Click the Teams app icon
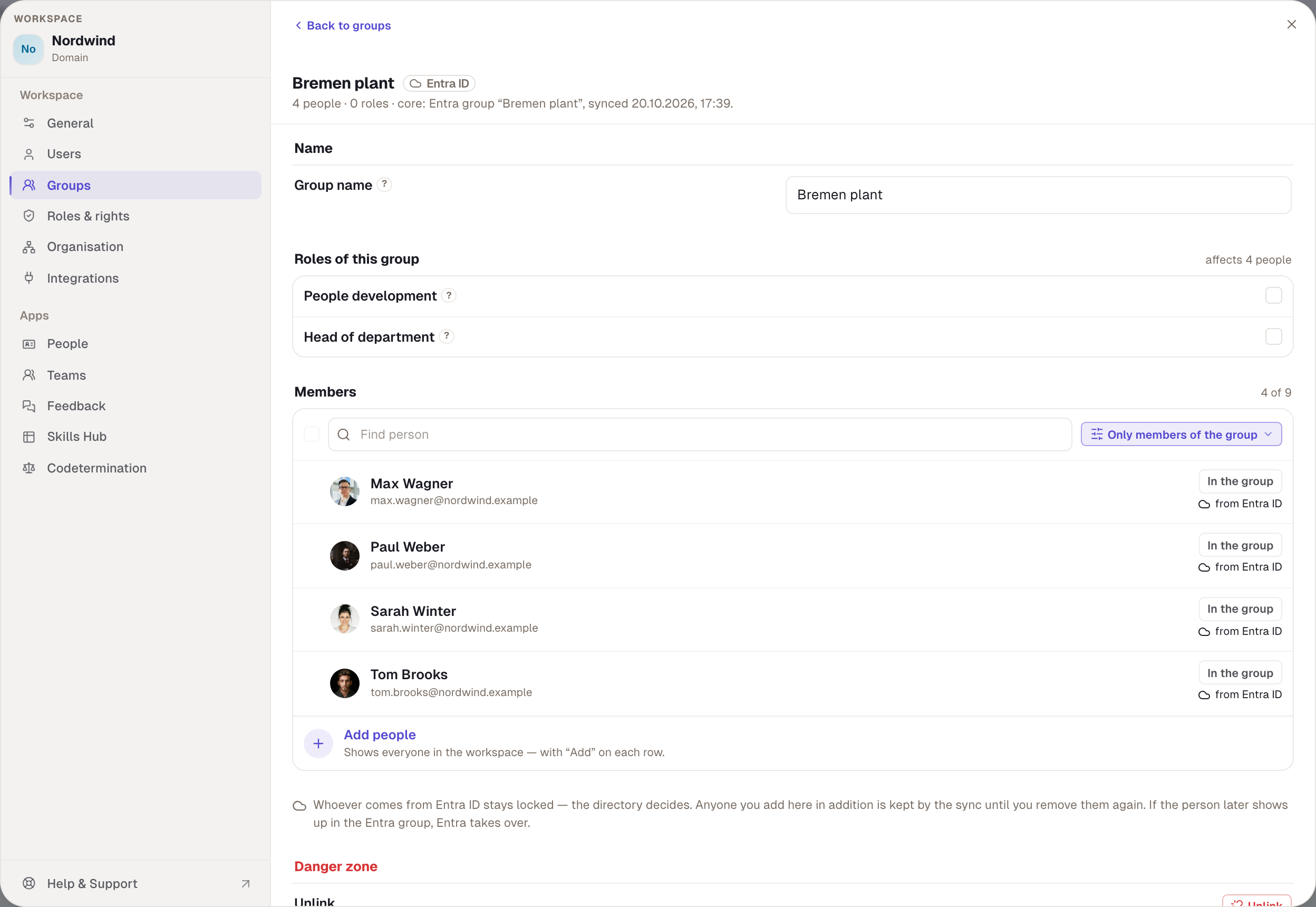Screen dimensions: 1316x907 tap(29, 375)
